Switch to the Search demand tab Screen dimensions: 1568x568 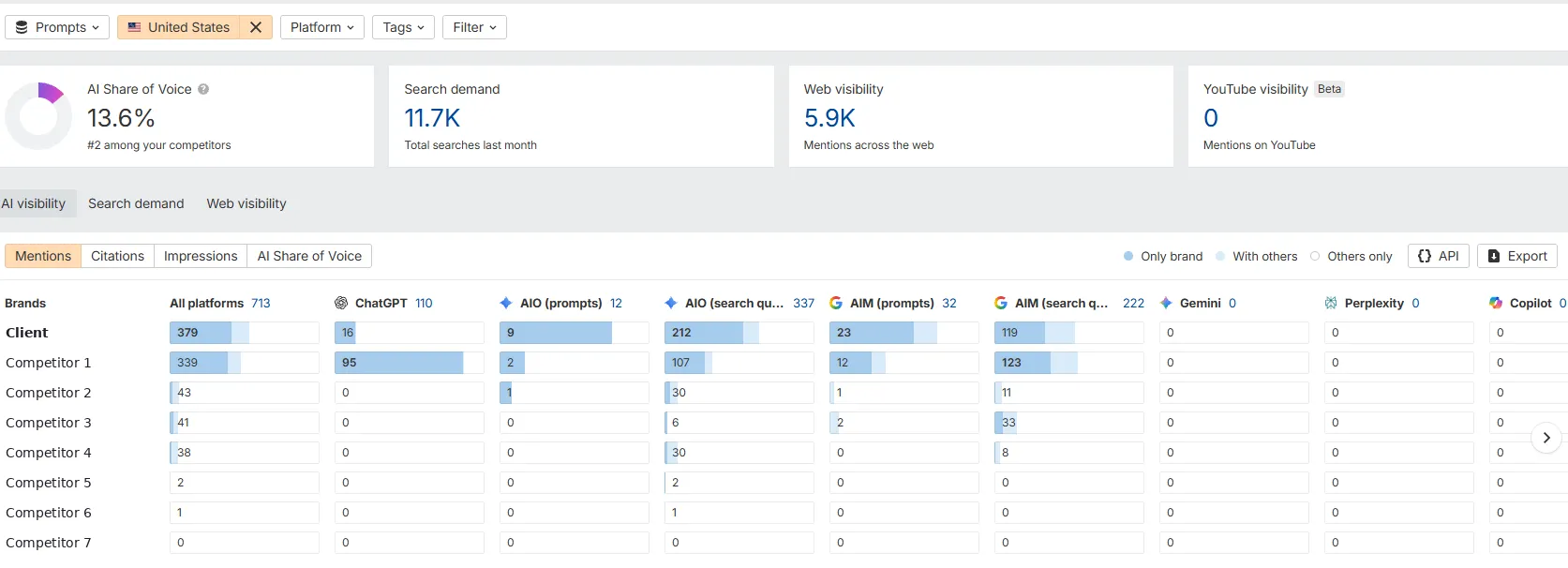pos(136,203)
